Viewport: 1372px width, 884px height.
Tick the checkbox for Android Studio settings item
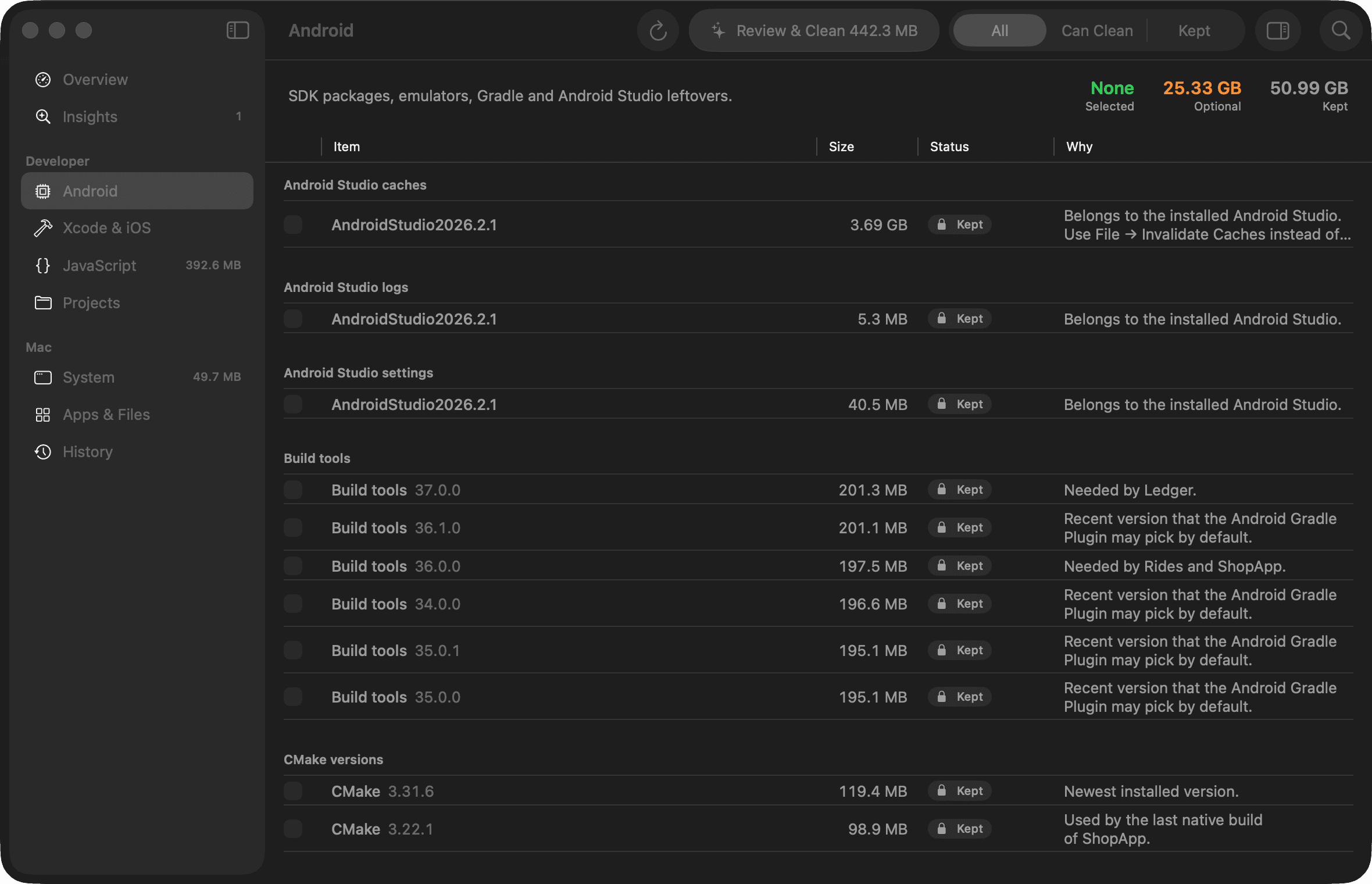point(293,404)
